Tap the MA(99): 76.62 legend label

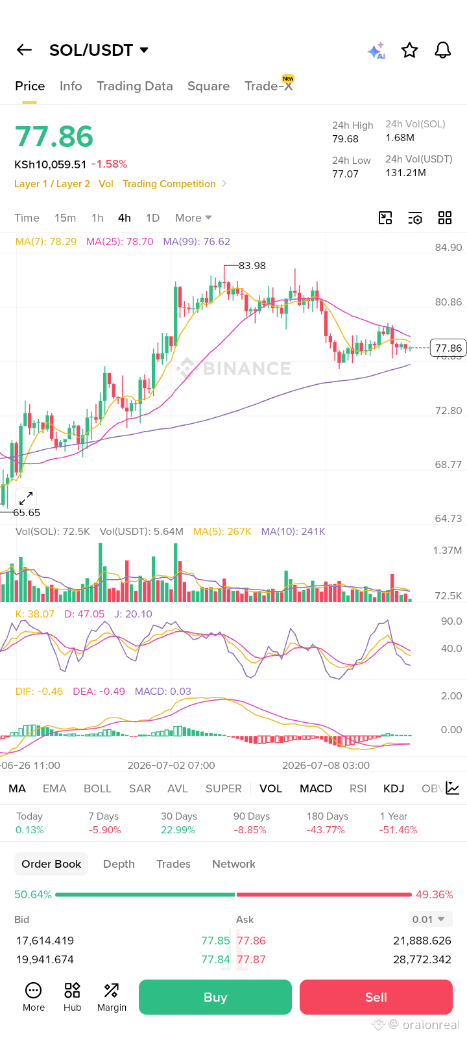point(197,241)
